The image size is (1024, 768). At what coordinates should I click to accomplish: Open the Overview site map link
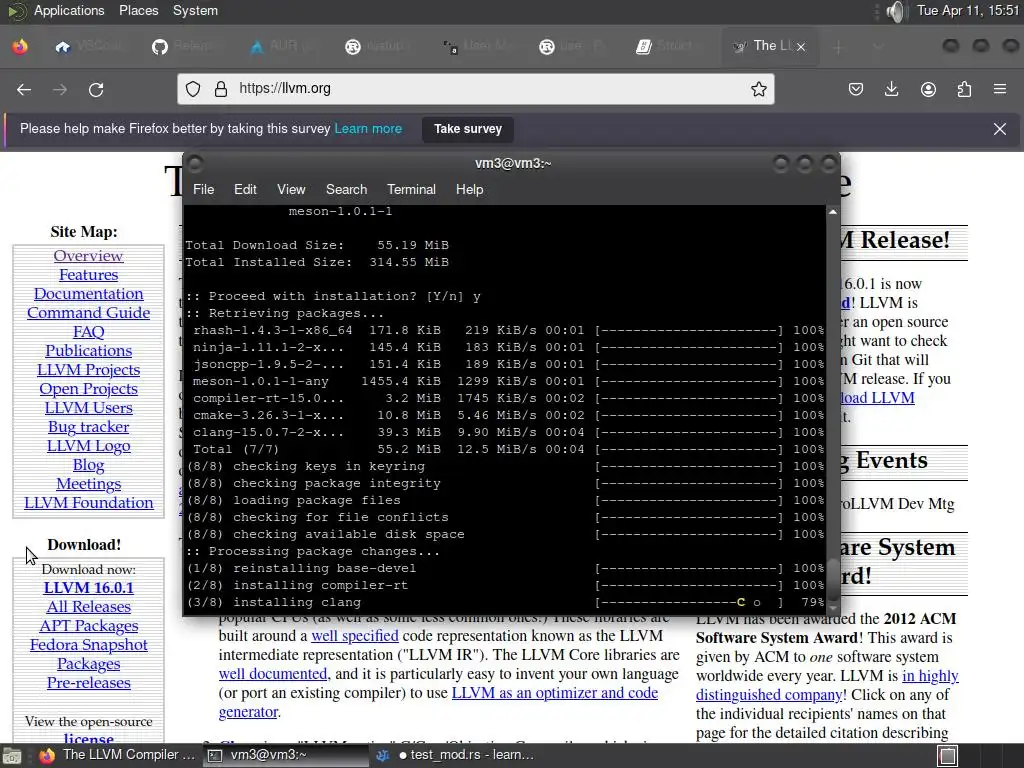point(88,256)
